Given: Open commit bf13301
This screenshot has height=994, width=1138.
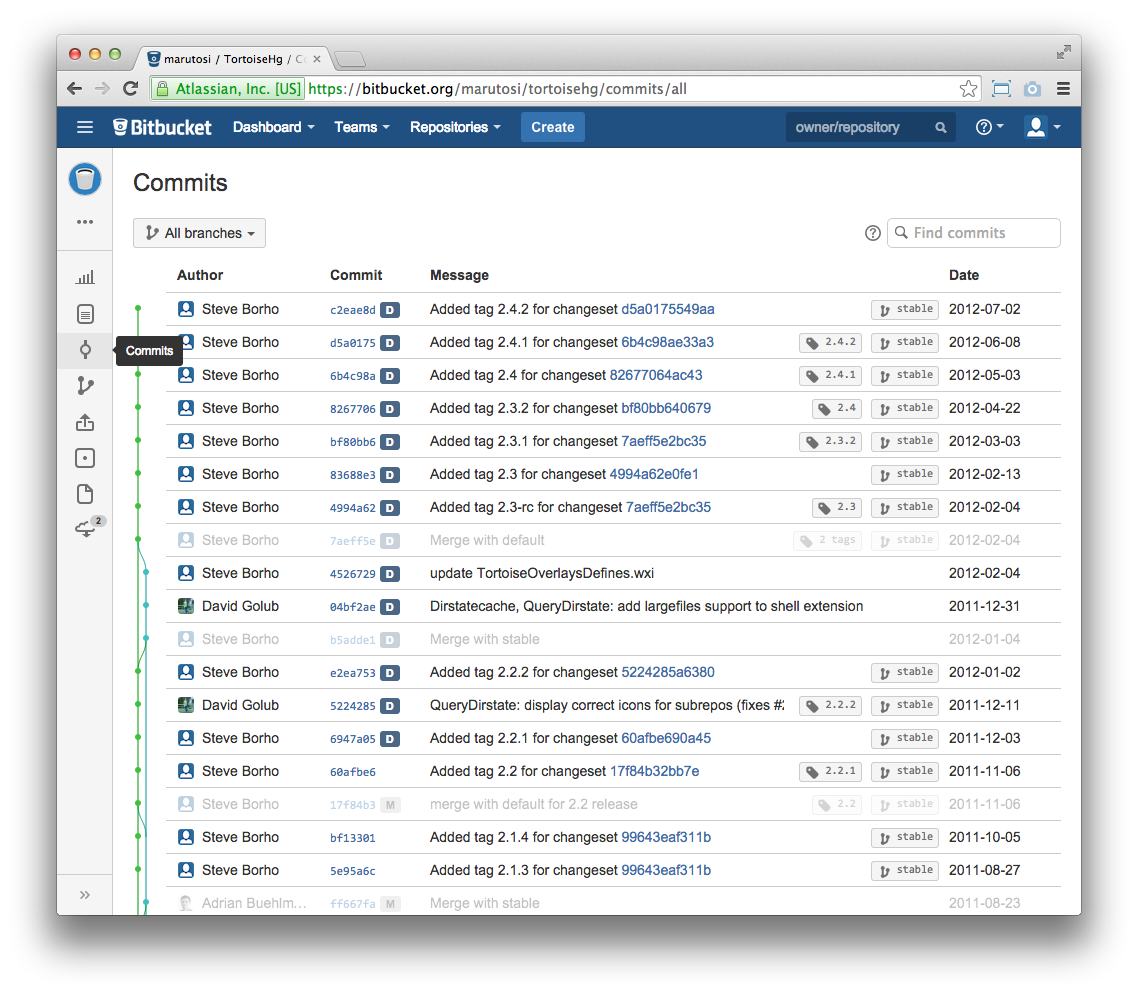Looking at the screenshot, I should [x=353, y=838].
